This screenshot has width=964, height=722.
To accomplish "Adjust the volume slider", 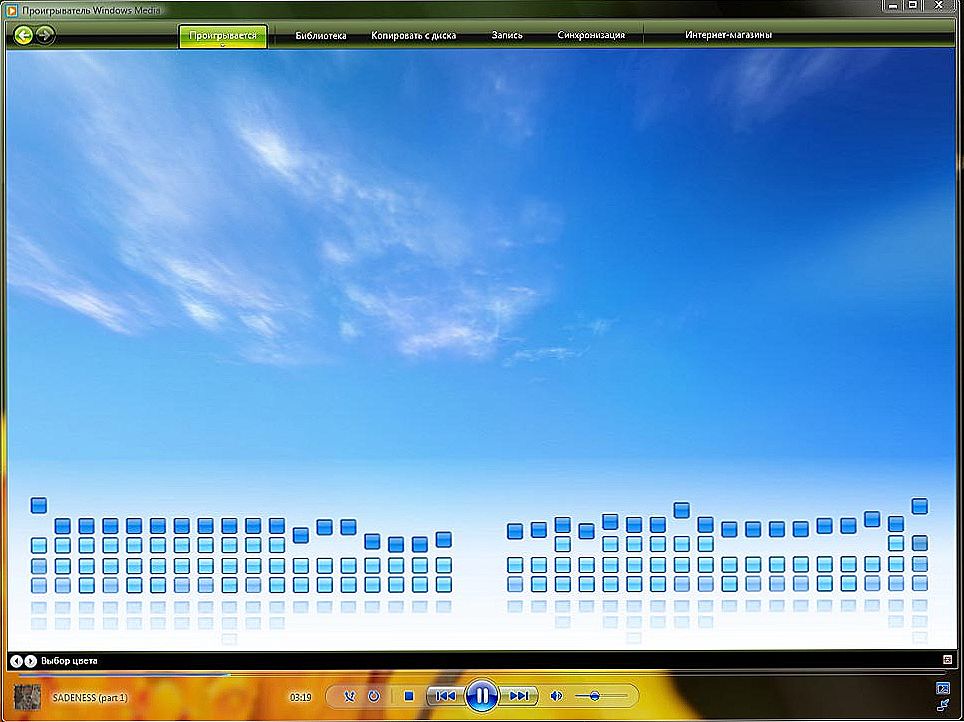I will click(x=596, y=696).
